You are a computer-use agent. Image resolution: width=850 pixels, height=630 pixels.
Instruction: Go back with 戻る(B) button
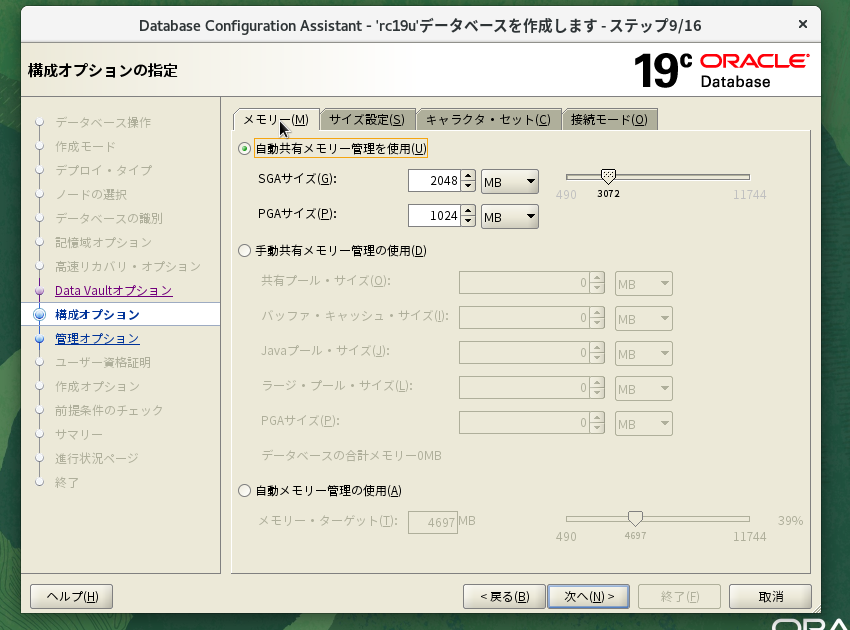pos(504,596)
